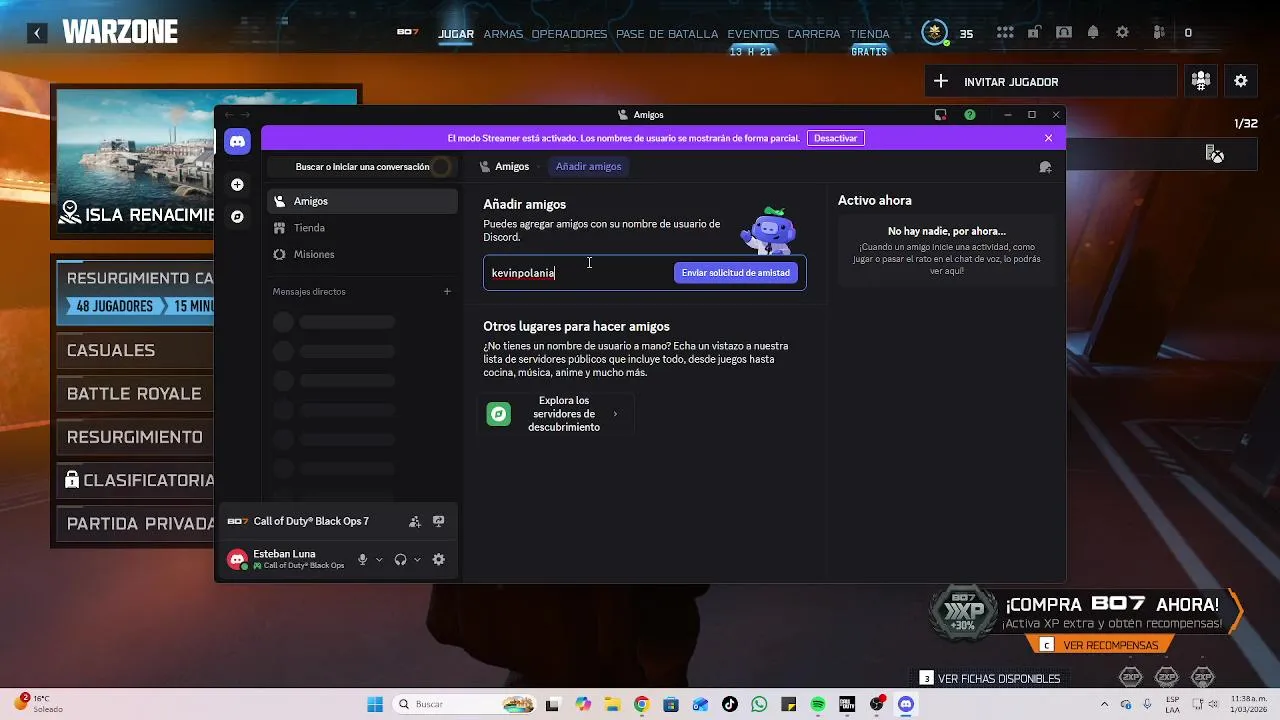
Task: Open Warzone social friends icon
Action: pyautogui.click(x=1159, y=33)
